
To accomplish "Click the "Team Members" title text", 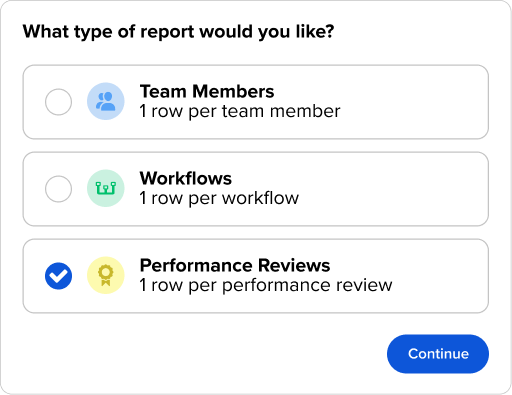I will [207, 91].
